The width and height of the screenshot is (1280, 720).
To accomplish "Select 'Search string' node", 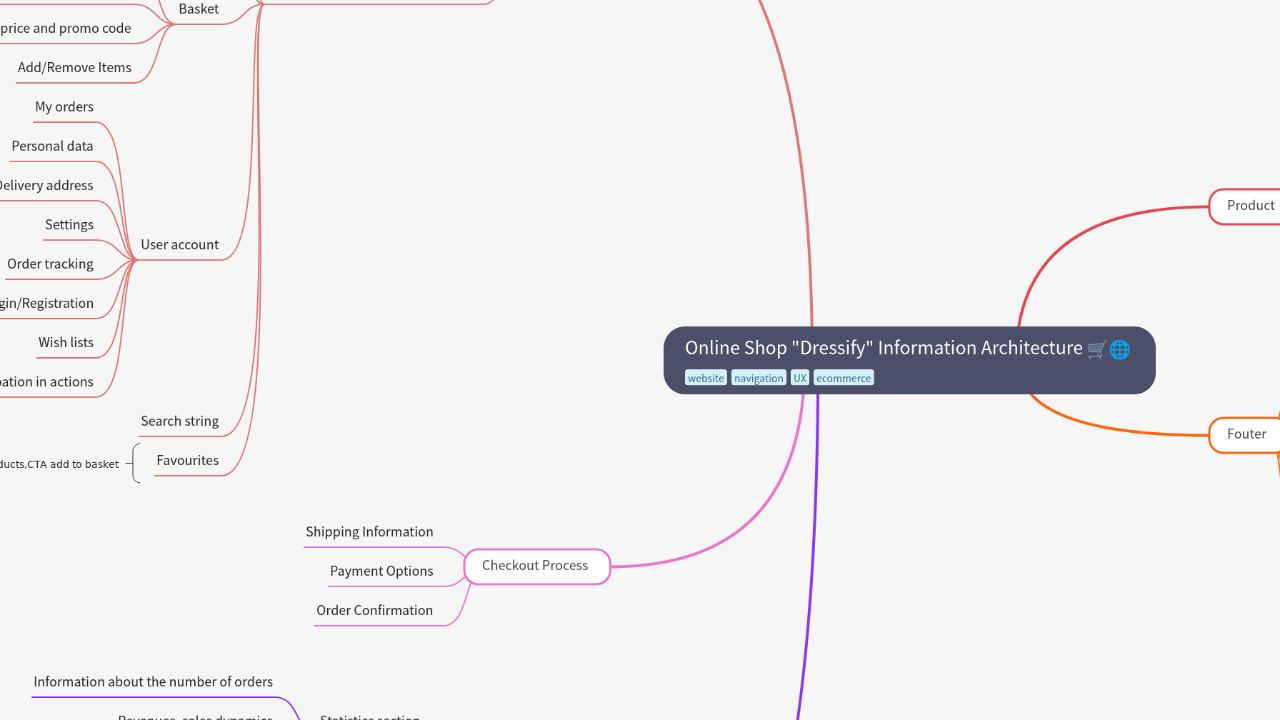I will (180, 421).
